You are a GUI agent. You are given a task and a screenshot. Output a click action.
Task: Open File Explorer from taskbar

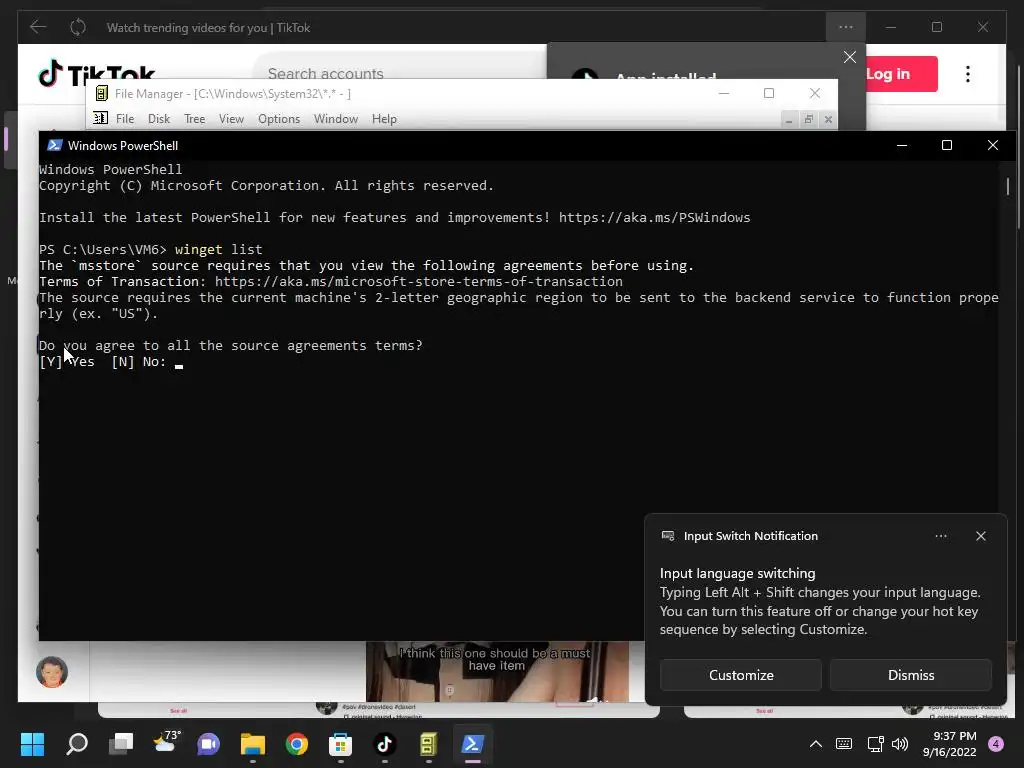tap(253, 744)
